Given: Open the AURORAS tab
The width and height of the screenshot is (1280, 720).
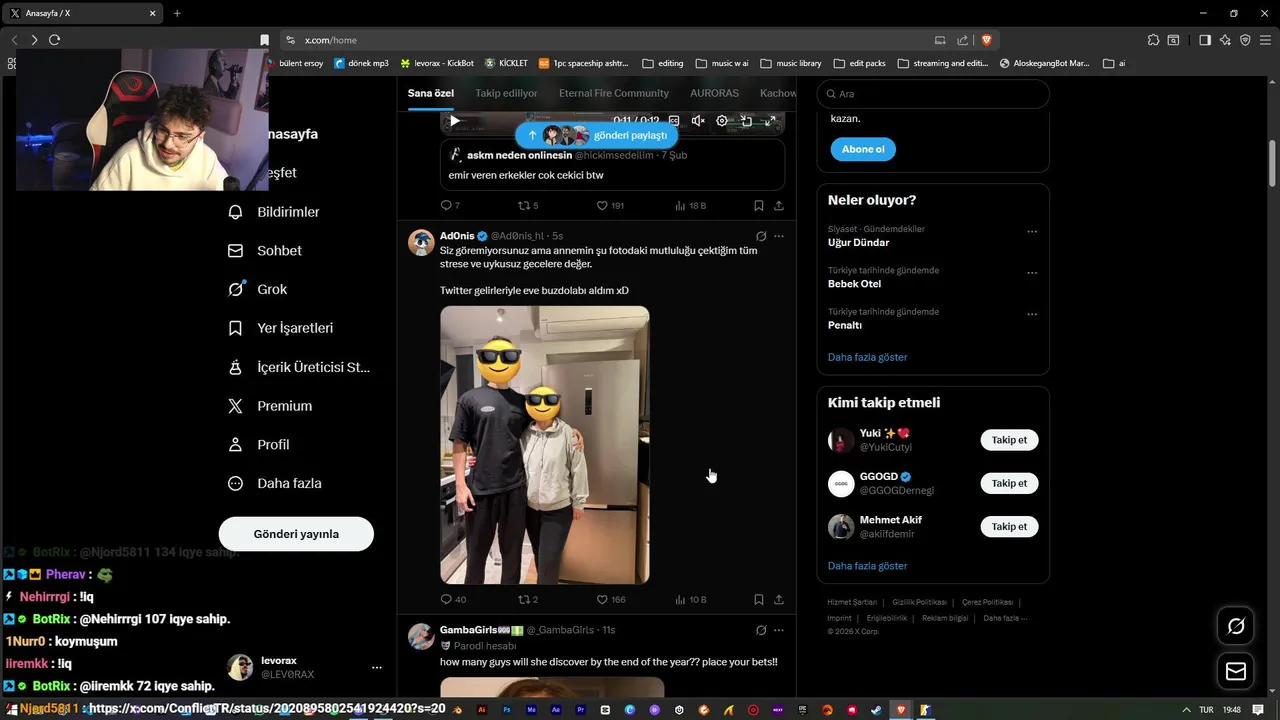Looking at the screenshot, I should pos(714,93).
